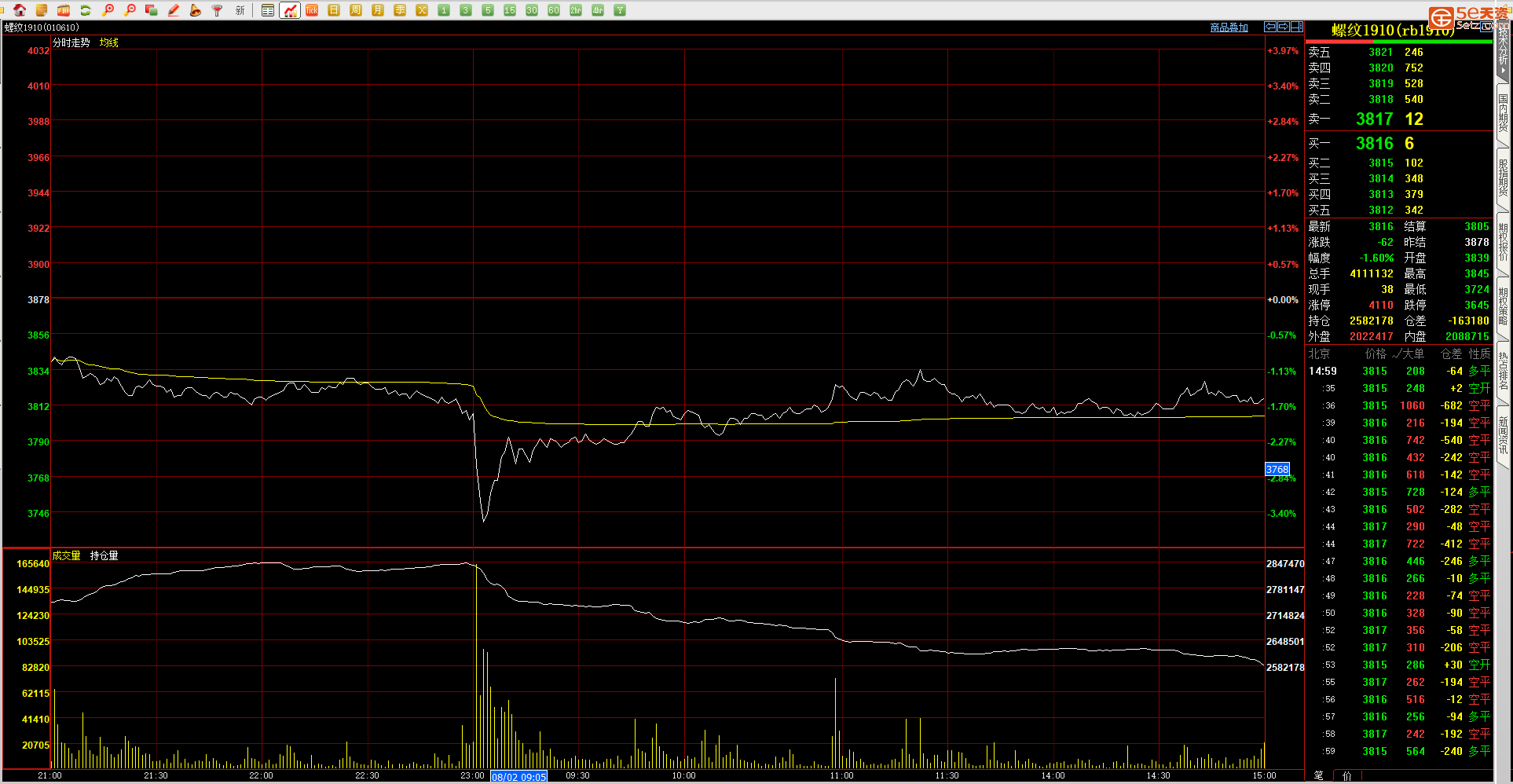The width and height of the screenshot is (1513, 784).
Task: Click the 08/02 09:05 time marker
Action: pyautogui.click(x=518, y=777)
